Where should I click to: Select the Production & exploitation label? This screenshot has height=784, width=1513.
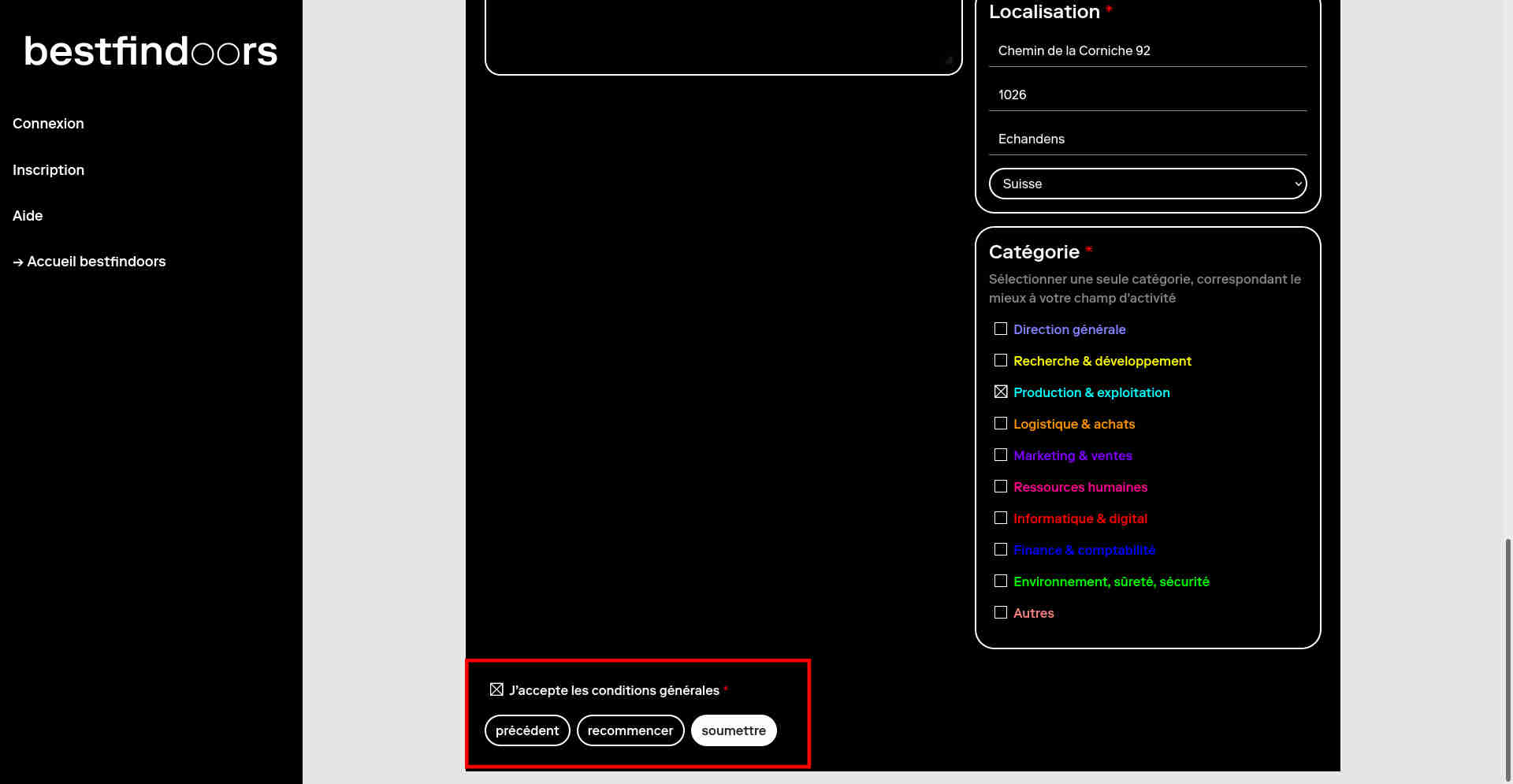pyautogui.click(x=1091, y=392)
